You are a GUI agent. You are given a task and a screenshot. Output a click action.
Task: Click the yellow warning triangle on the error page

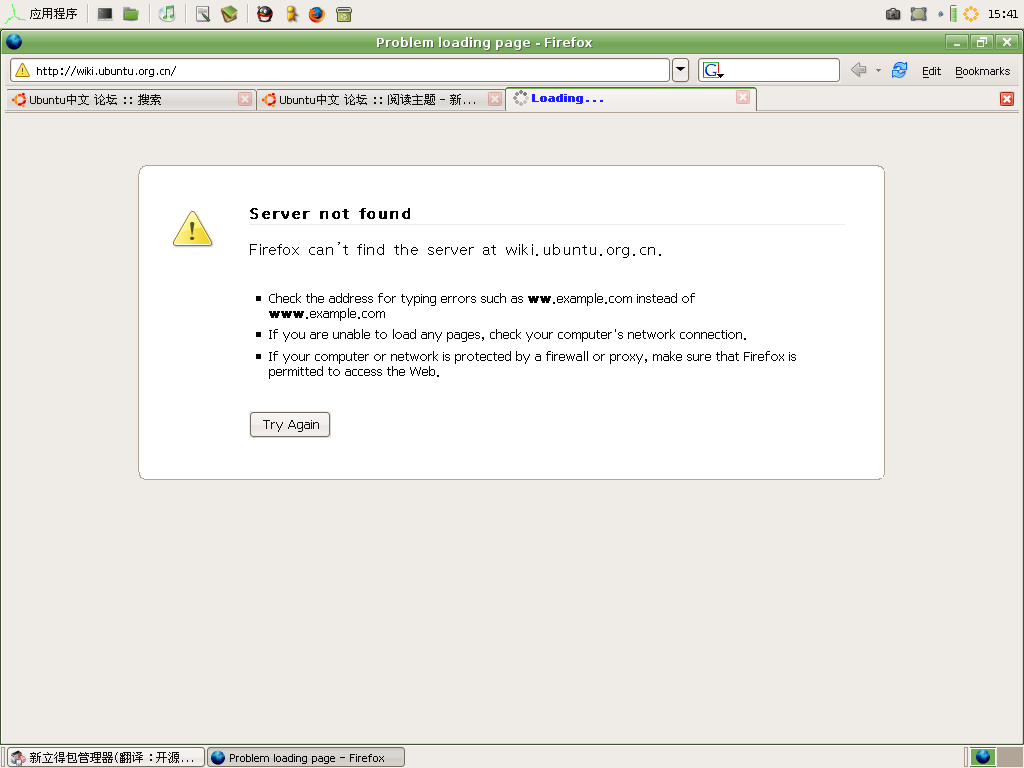click(x=192, y=229)
